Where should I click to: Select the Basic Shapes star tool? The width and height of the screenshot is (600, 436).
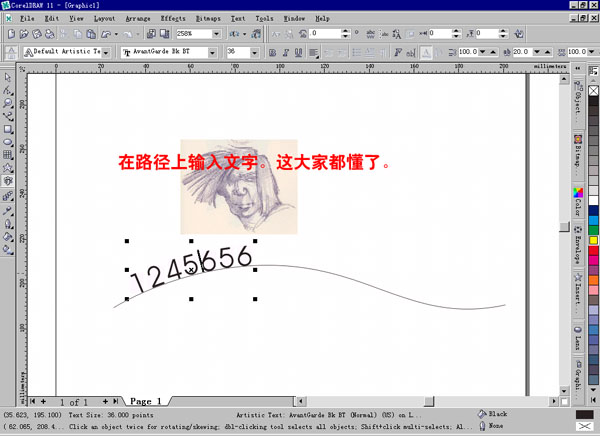[x=8, y=168]
